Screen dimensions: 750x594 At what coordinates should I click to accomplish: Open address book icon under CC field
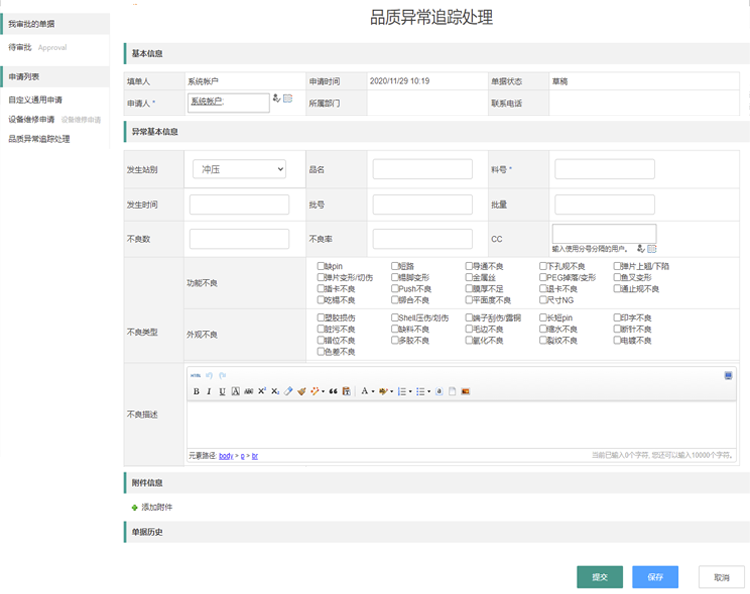(x=652, y=248)
